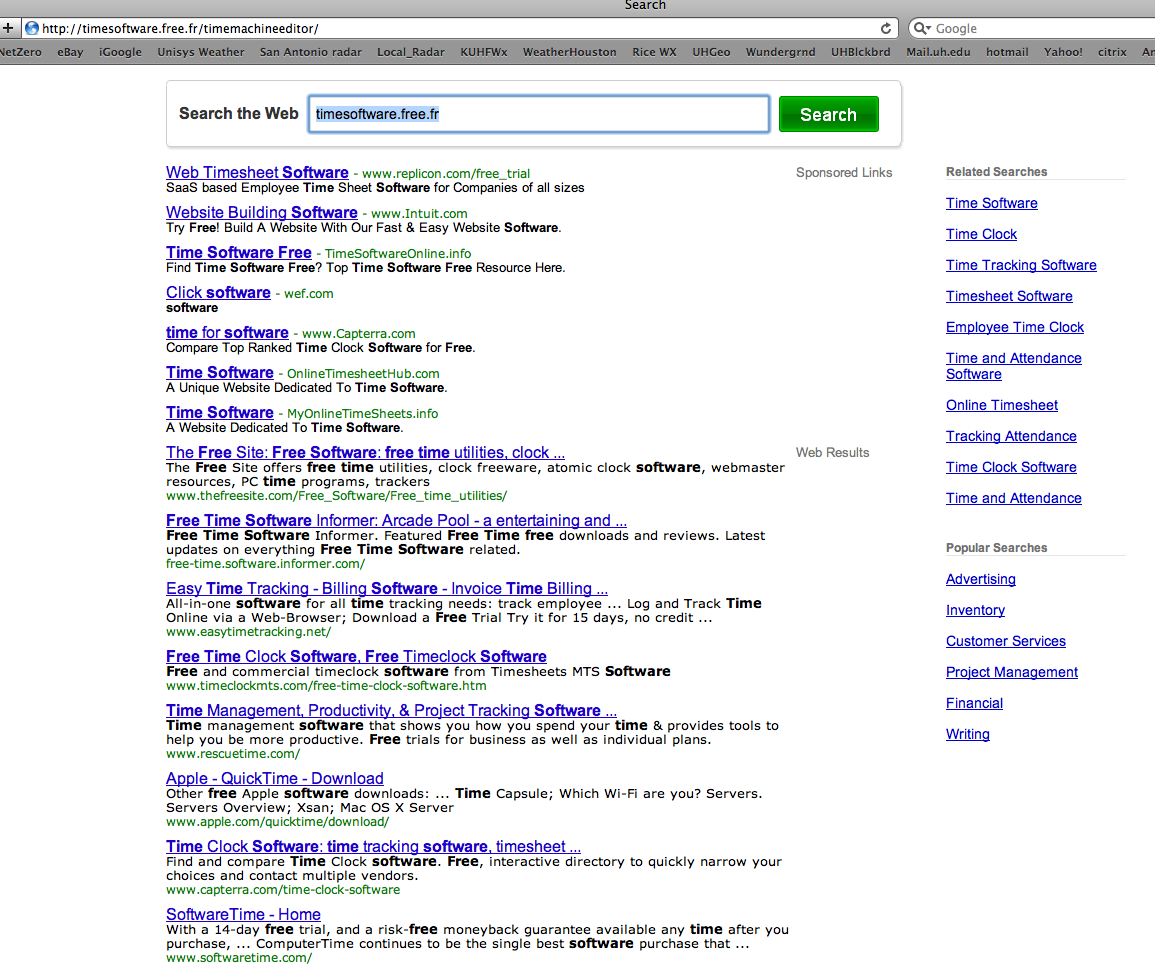This screenshot has width=1155, height=971.
Task: Click the Search the Web text box
Action: coord(539,114)
